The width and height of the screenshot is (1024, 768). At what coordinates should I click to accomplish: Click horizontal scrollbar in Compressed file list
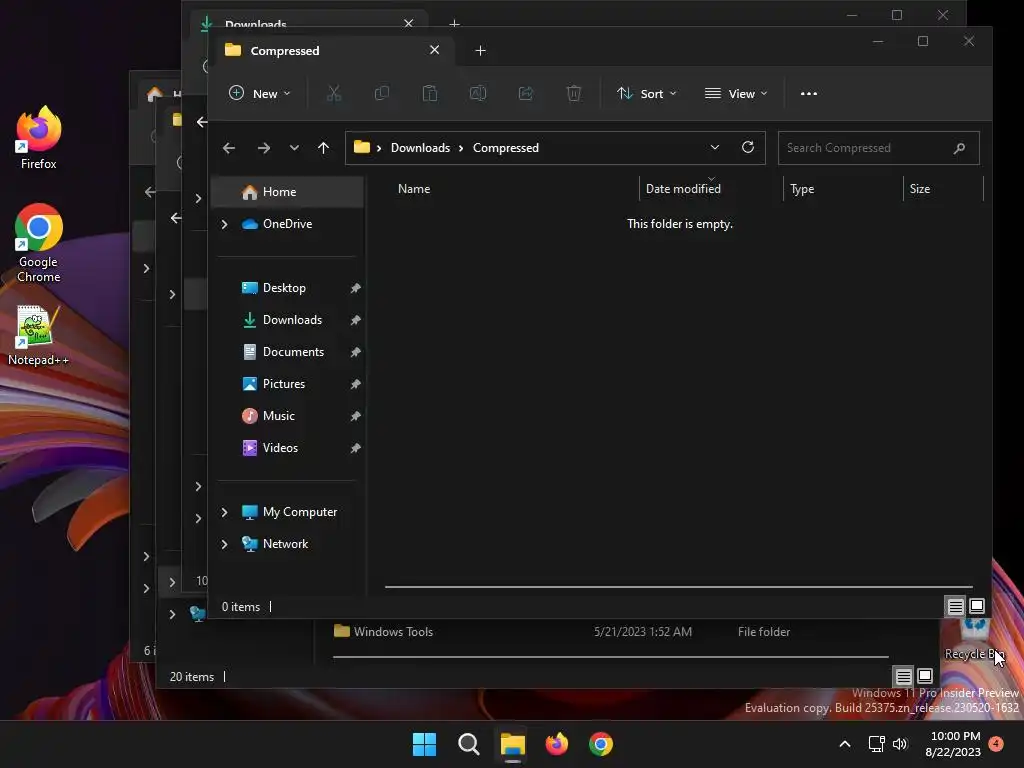[679, 586]
